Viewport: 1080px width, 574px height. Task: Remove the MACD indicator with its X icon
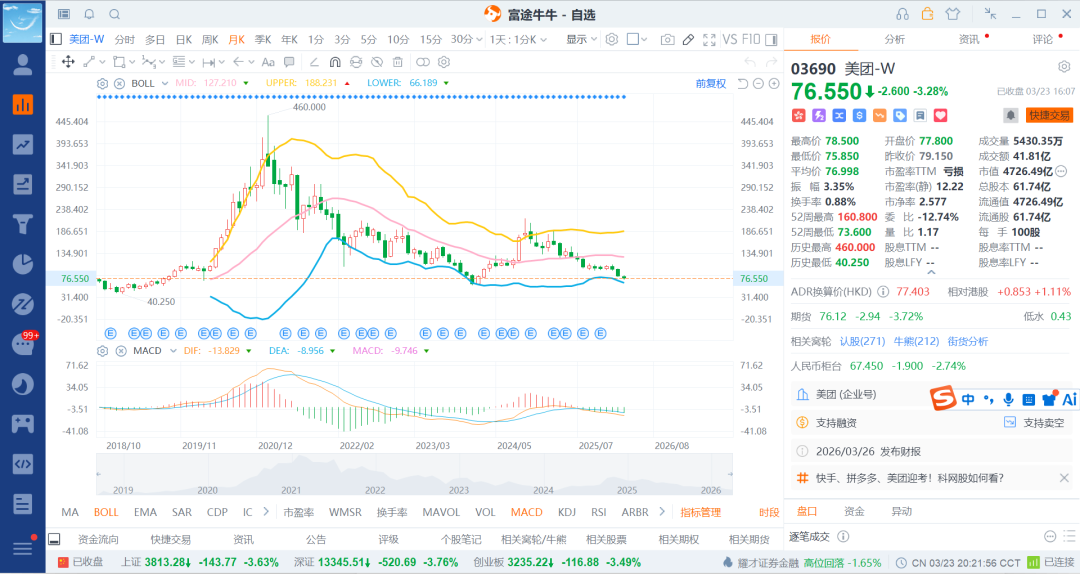pos(119,350)
